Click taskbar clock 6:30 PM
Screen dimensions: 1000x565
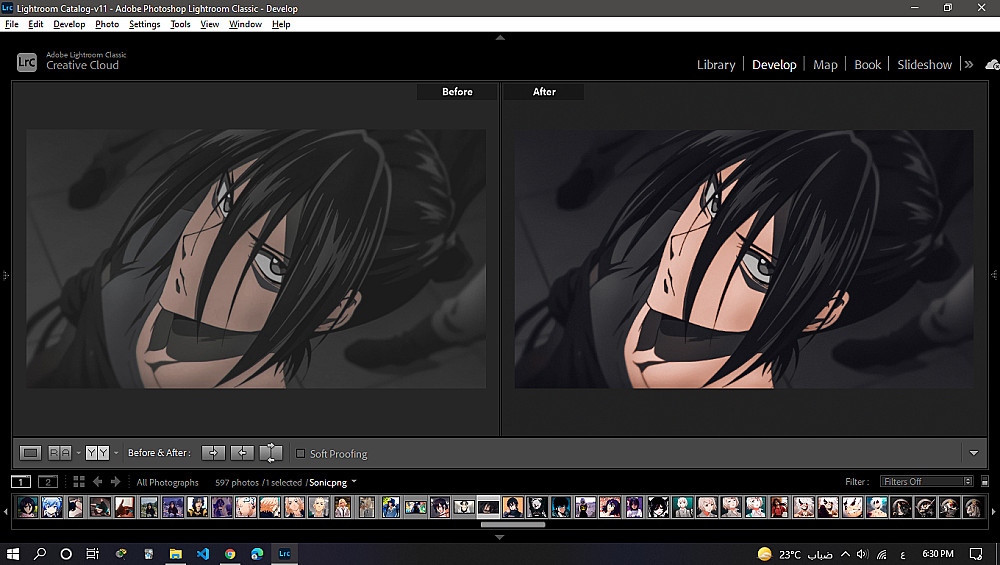point(938,554)
